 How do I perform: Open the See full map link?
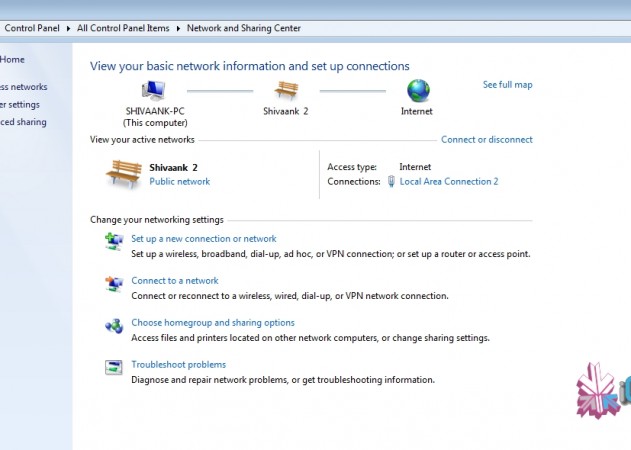coord(507,85)
